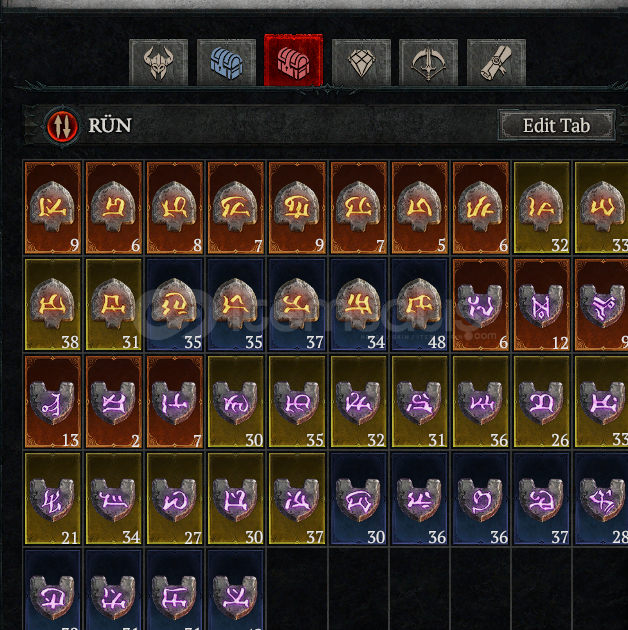Click the red sort arrows icon
The height and width of the screenshot is (630, 628).
pos(62,126)
